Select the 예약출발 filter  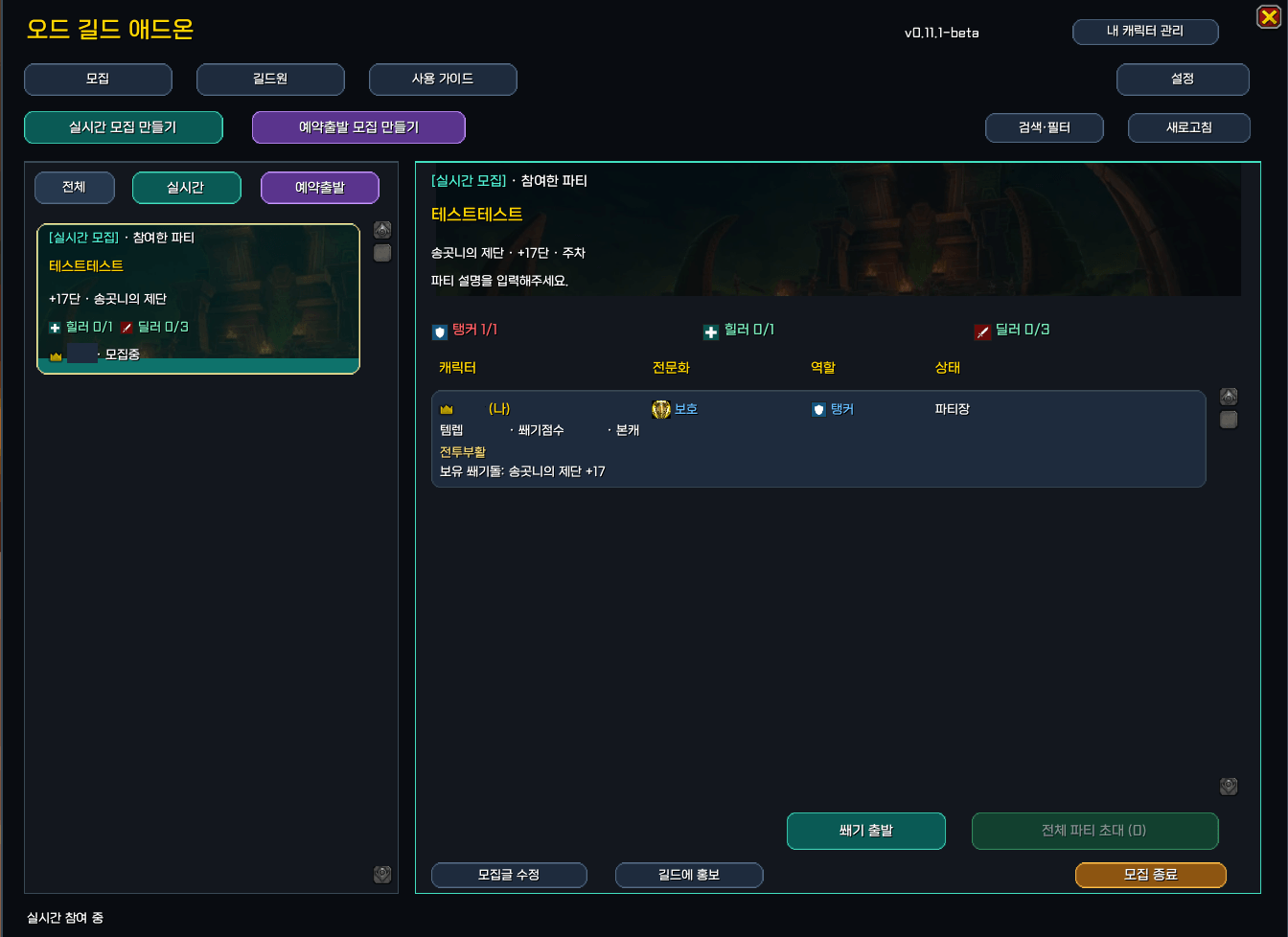(x=320, y=188)
